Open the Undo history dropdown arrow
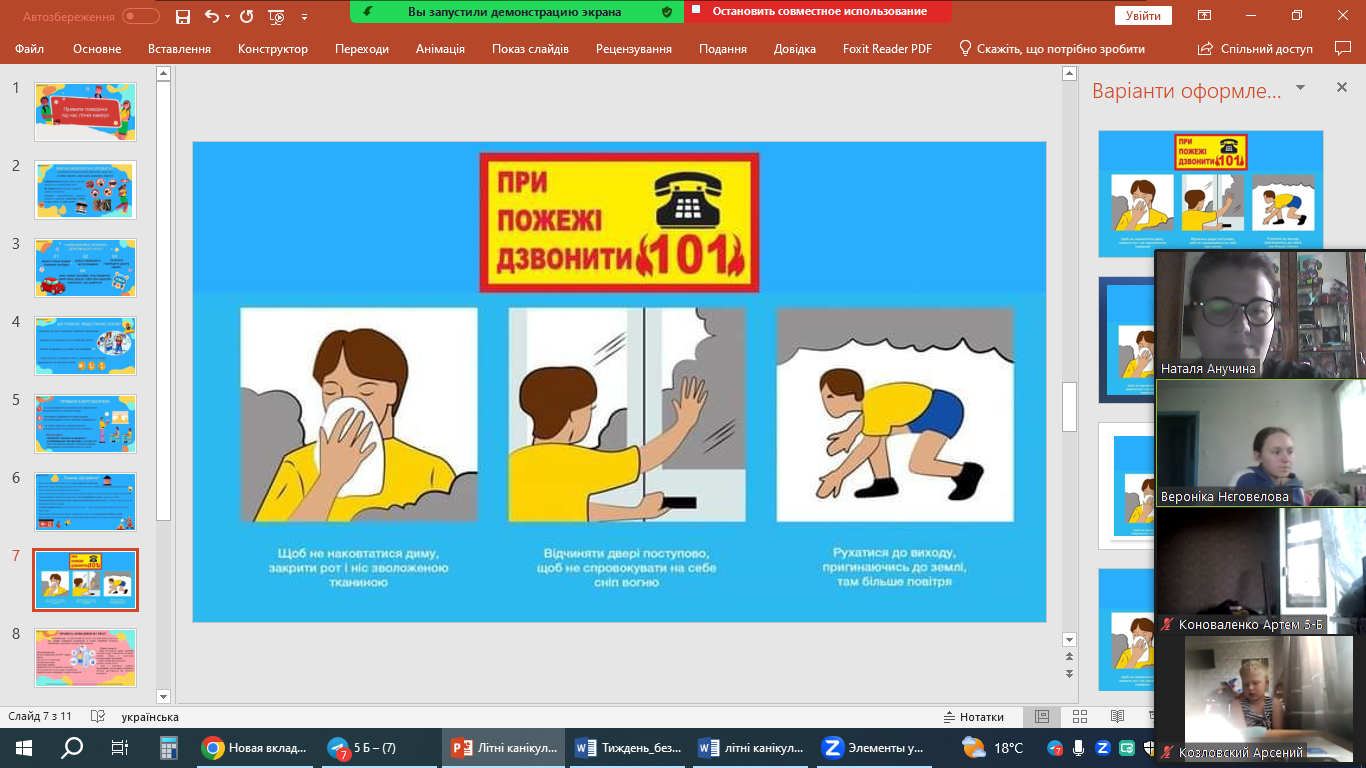 [227, 16]
